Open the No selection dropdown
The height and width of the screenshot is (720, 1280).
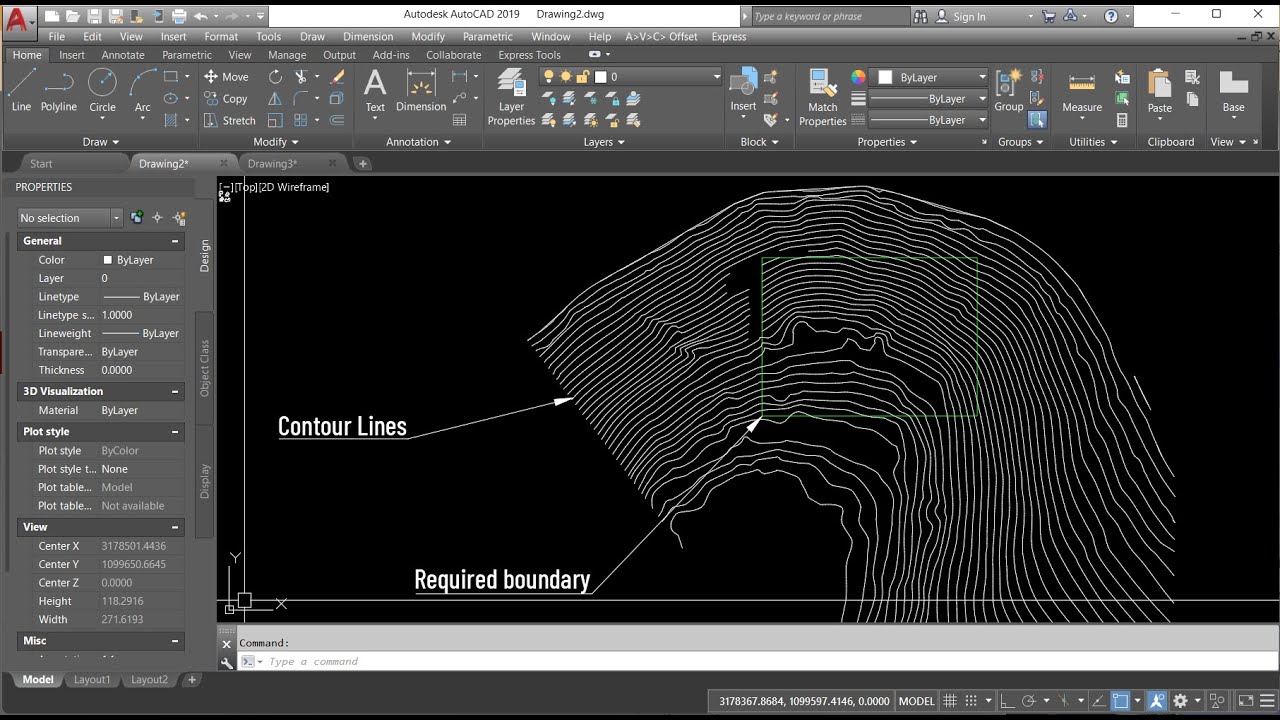(69, 218)
